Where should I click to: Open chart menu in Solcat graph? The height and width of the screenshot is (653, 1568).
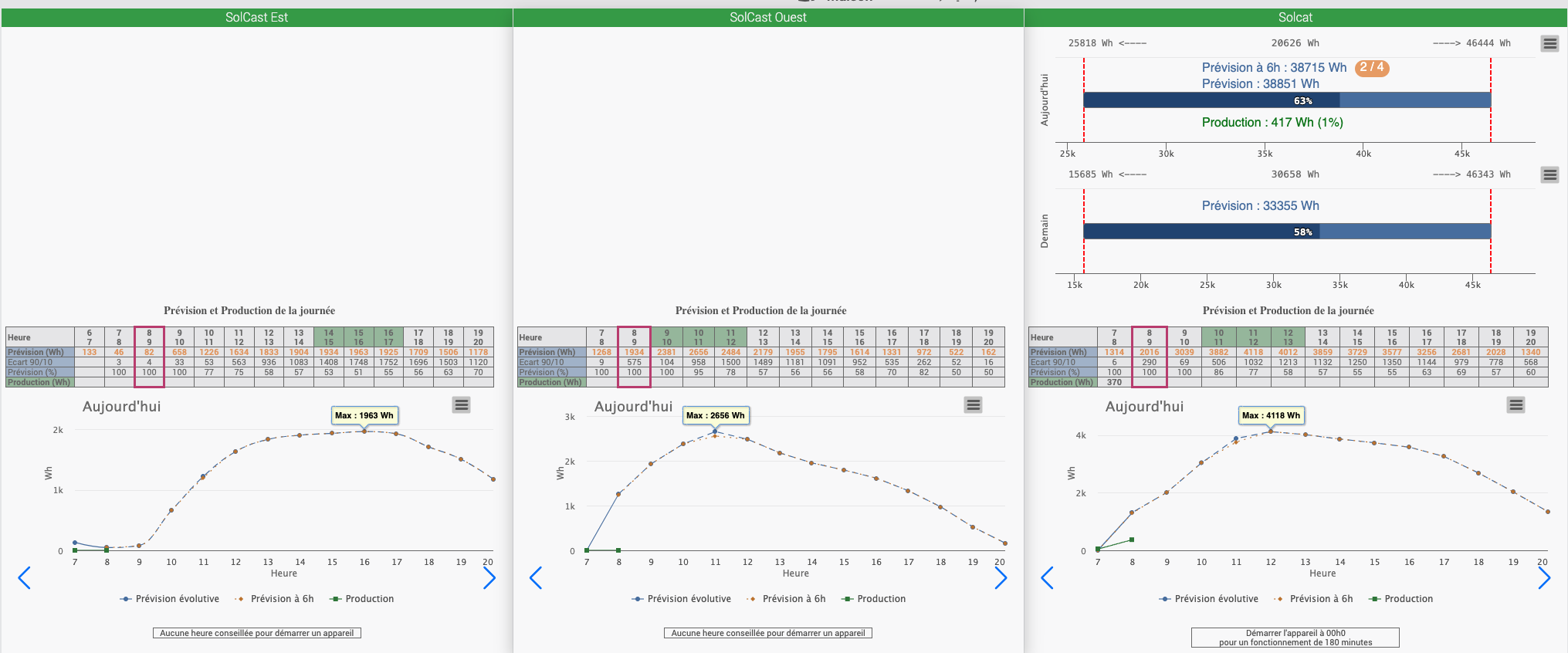[1516, 405]
